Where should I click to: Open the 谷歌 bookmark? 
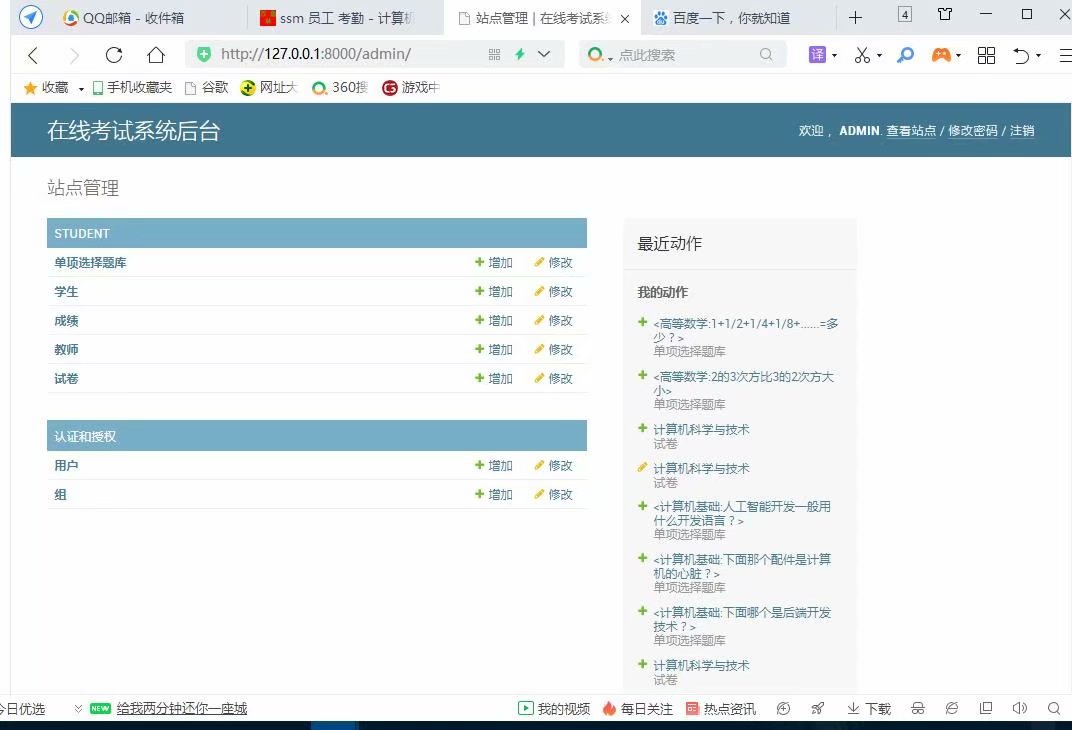(207, 87)
